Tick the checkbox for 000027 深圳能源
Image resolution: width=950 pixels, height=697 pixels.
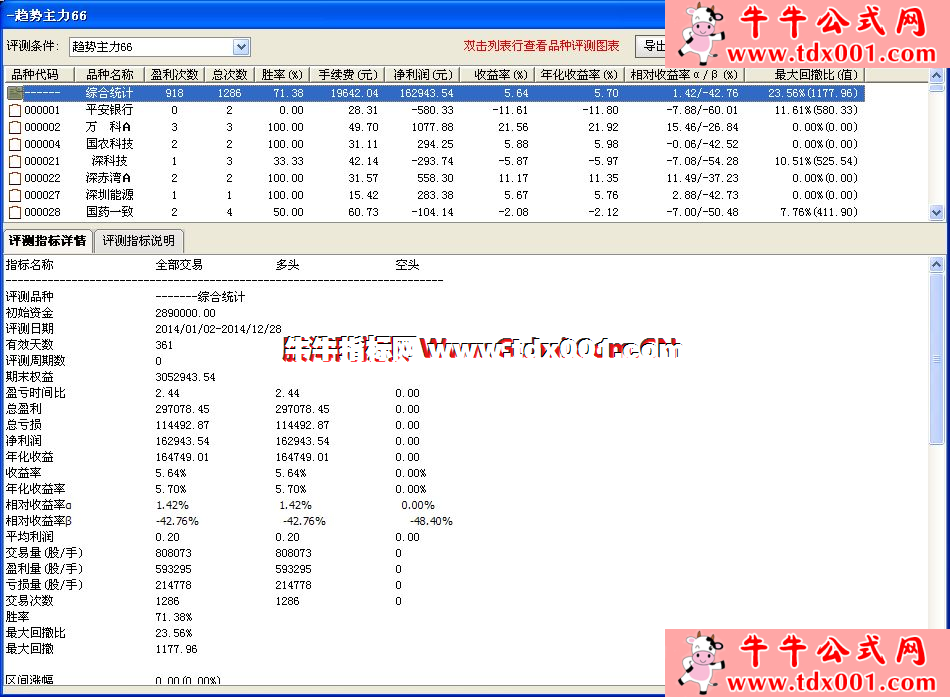(15, 195)
